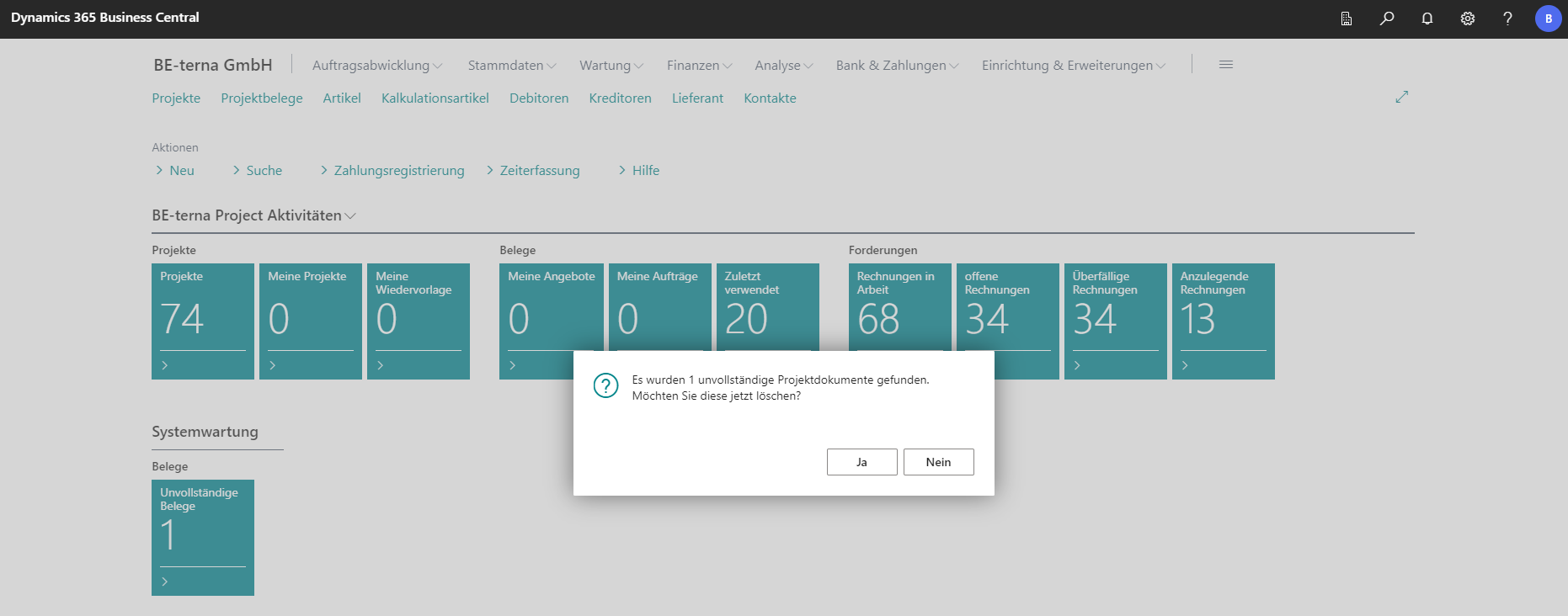
Task: Open the user account avatar B
Action: (1548, 19)
